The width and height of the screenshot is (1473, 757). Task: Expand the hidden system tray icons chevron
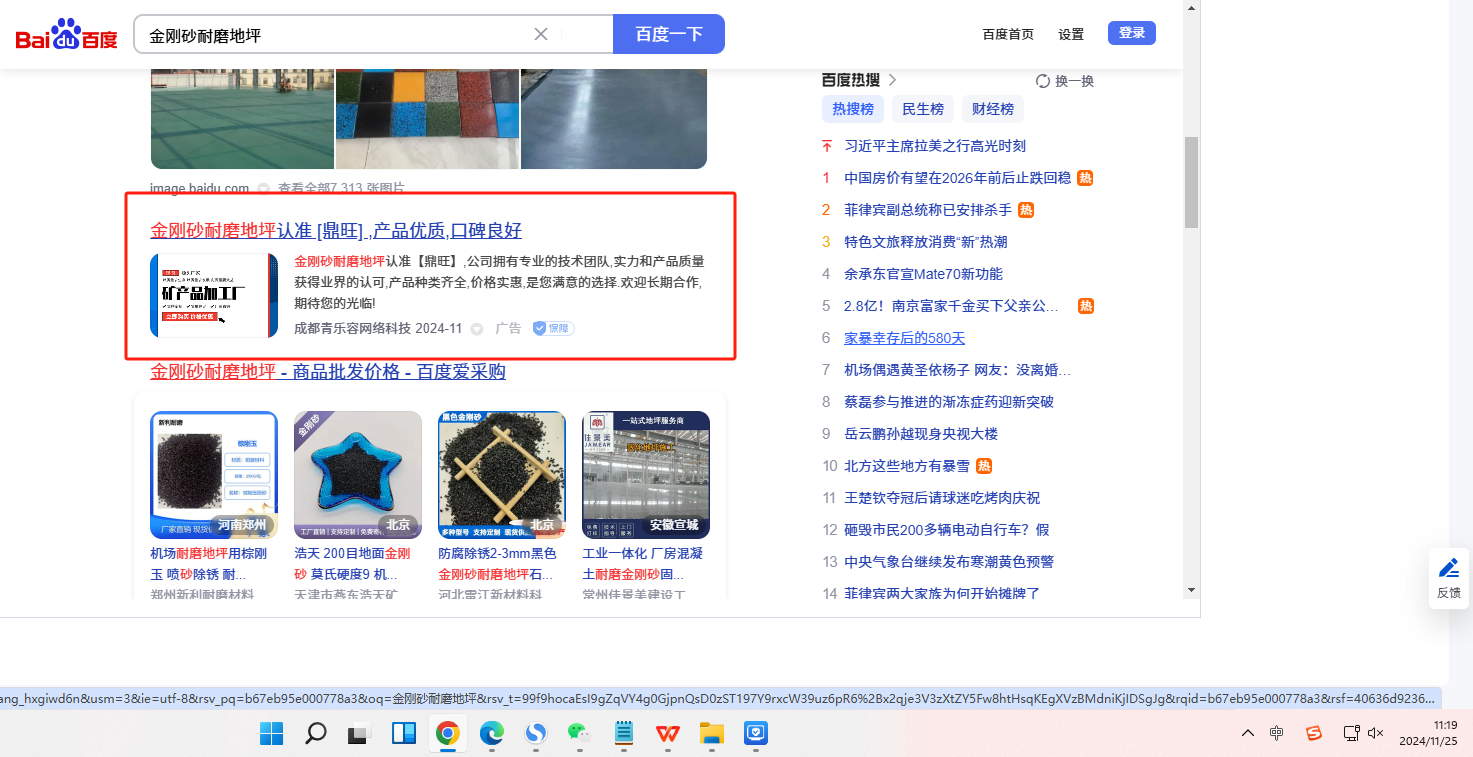[1247, 733]
